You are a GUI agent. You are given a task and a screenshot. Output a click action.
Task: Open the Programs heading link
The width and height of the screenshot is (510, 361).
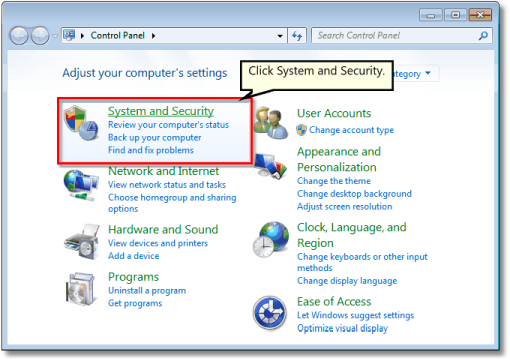133,277
